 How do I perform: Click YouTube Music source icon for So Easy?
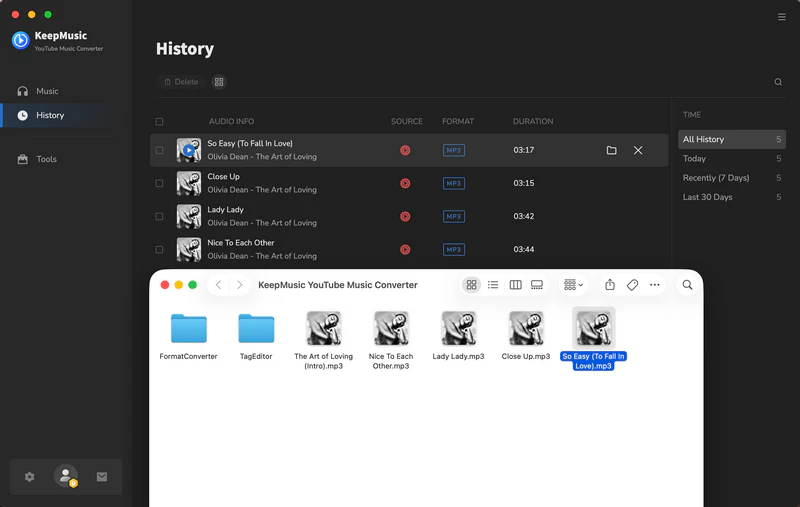[x=405, y=150]
